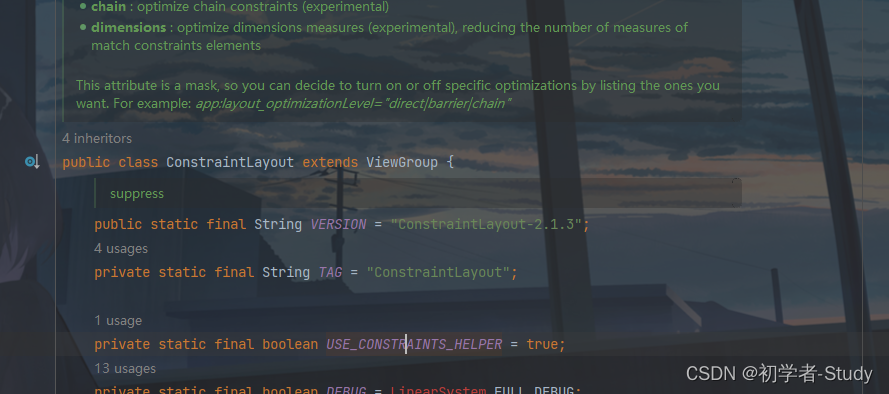Viewport: 889px width, 394px height.
Task: Click the ViewGroup superclass name
Action: (402, 163)
